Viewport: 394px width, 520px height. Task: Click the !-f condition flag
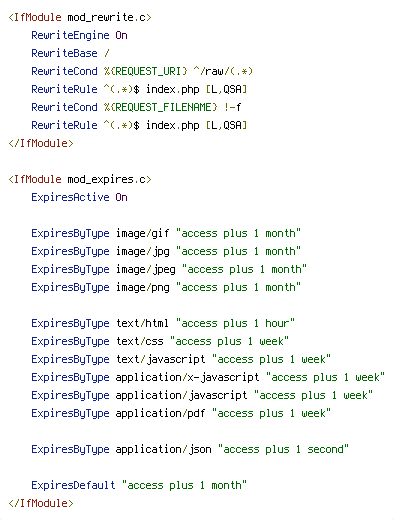(x=233, y=107)
